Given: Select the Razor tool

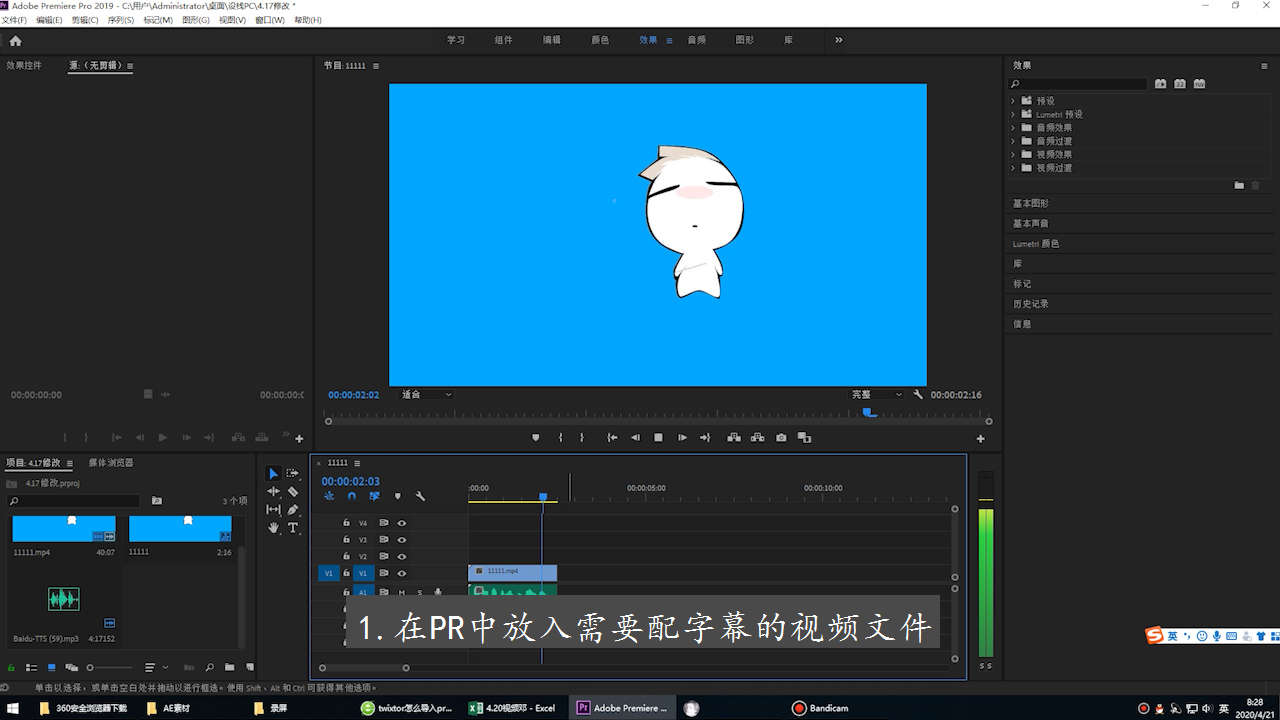Looking at the screenshot, I should (293, 491).
